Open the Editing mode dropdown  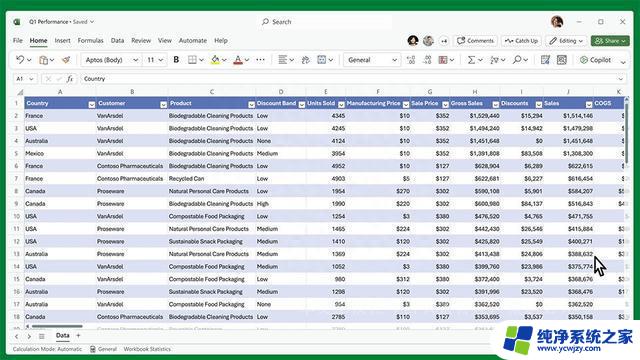pyautogui.click(x=566, y=41)
